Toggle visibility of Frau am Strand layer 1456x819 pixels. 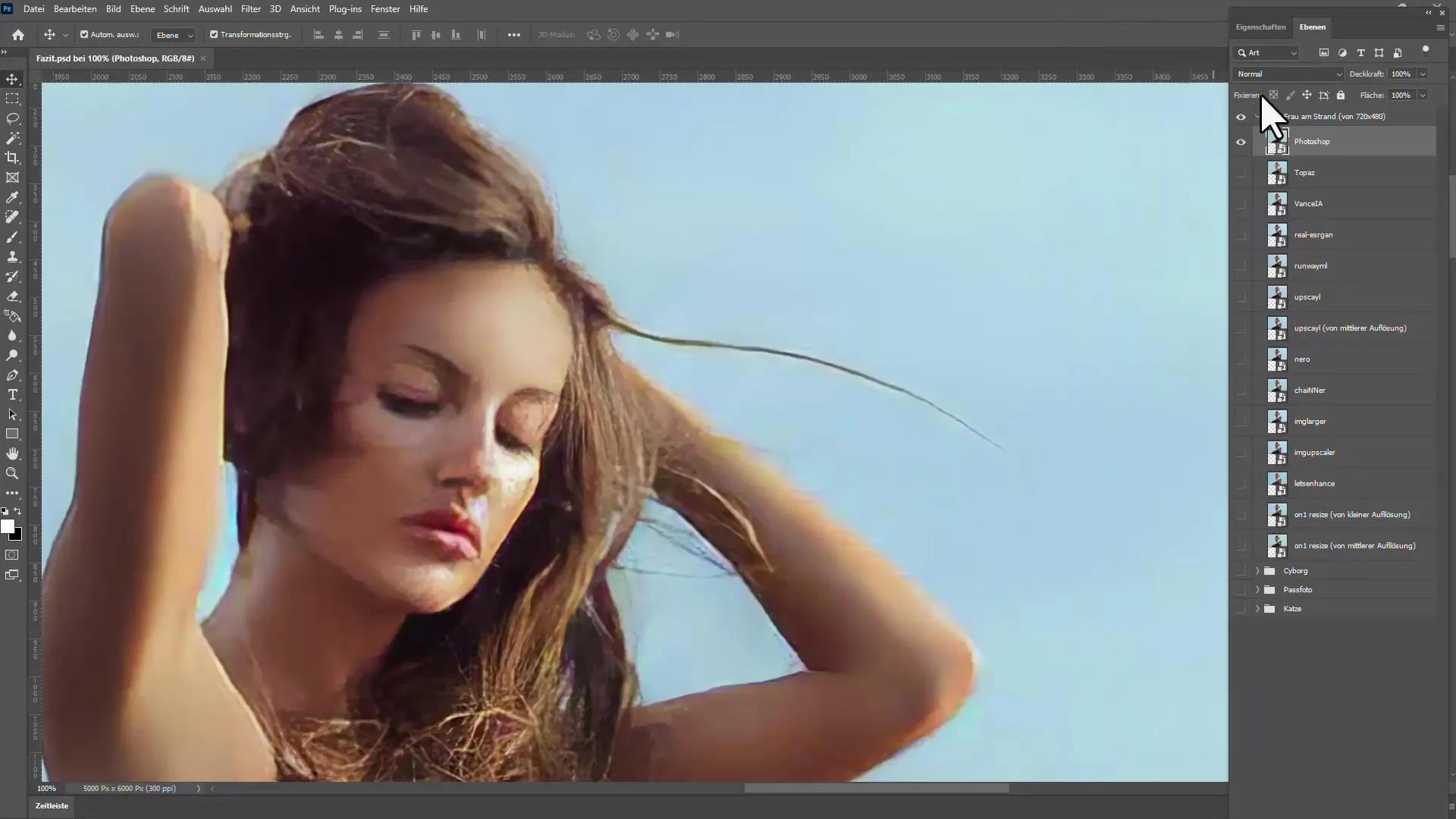click(1241, 116)
